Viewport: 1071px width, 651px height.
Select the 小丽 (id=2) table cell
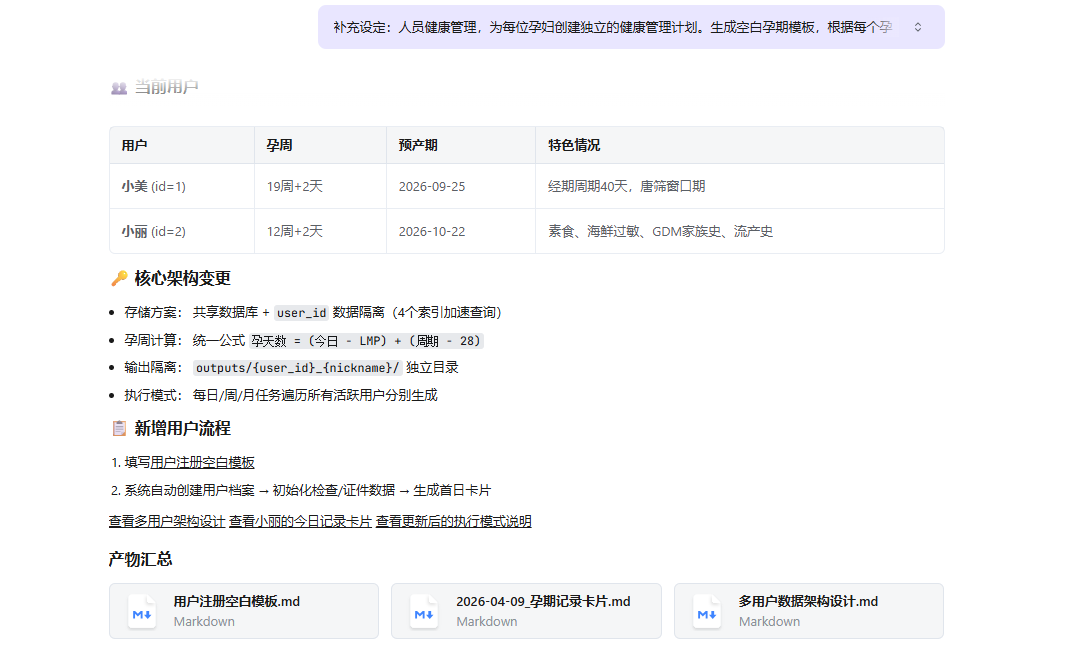[x=154, y=231]
